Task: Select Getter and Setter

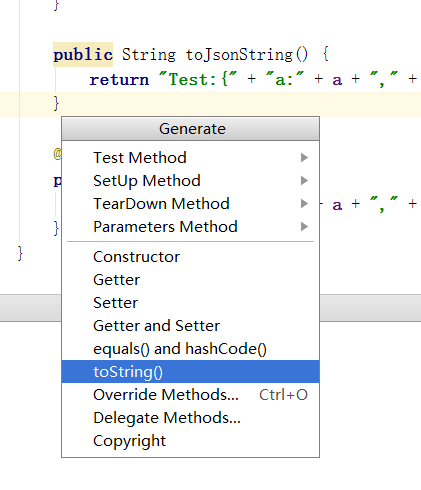Action: click(190, 326)
